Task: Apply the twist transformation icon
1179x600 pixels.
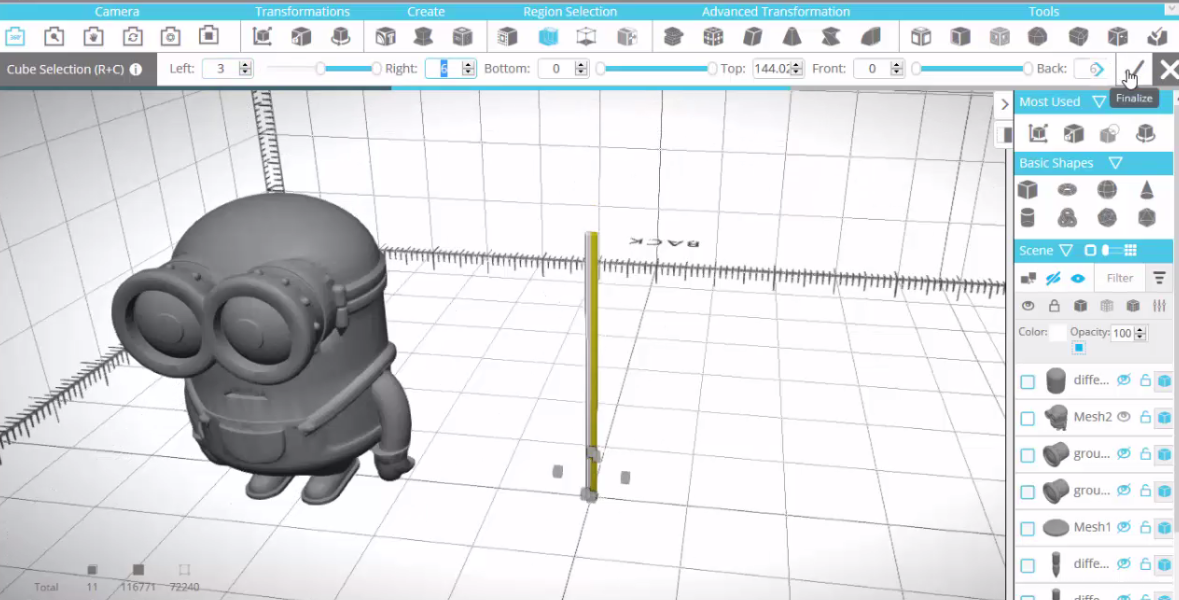Action: (x=831, y=36)
